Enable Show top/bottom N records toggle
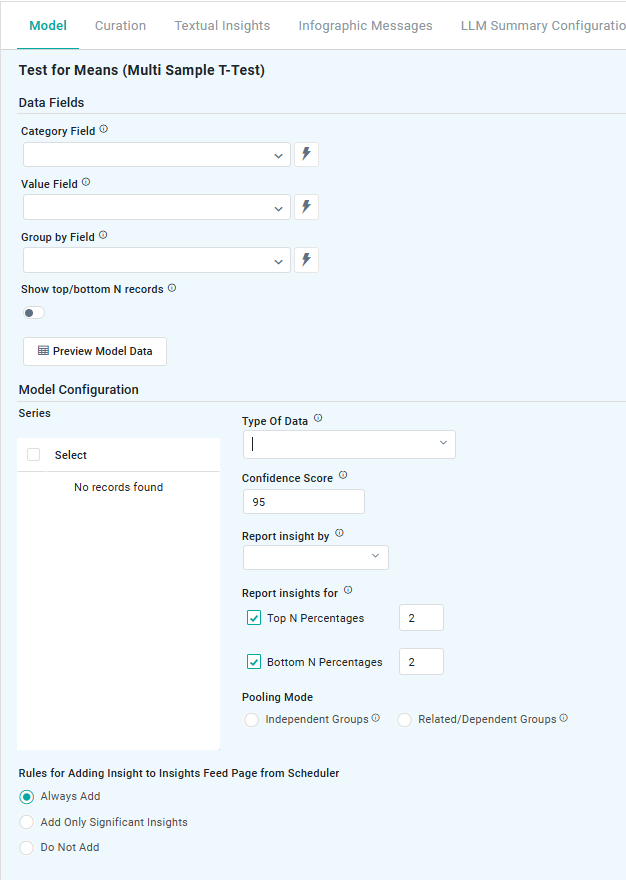Image resolution: width=626 pixels, height=880 pixels. click(34, 313)
